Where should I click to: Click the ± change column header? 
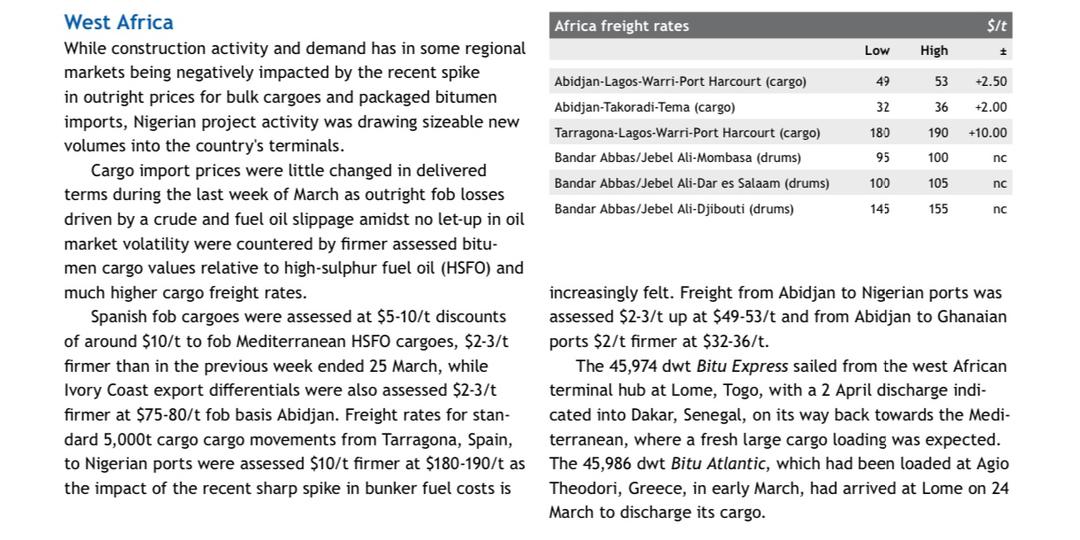(1003, 51)
